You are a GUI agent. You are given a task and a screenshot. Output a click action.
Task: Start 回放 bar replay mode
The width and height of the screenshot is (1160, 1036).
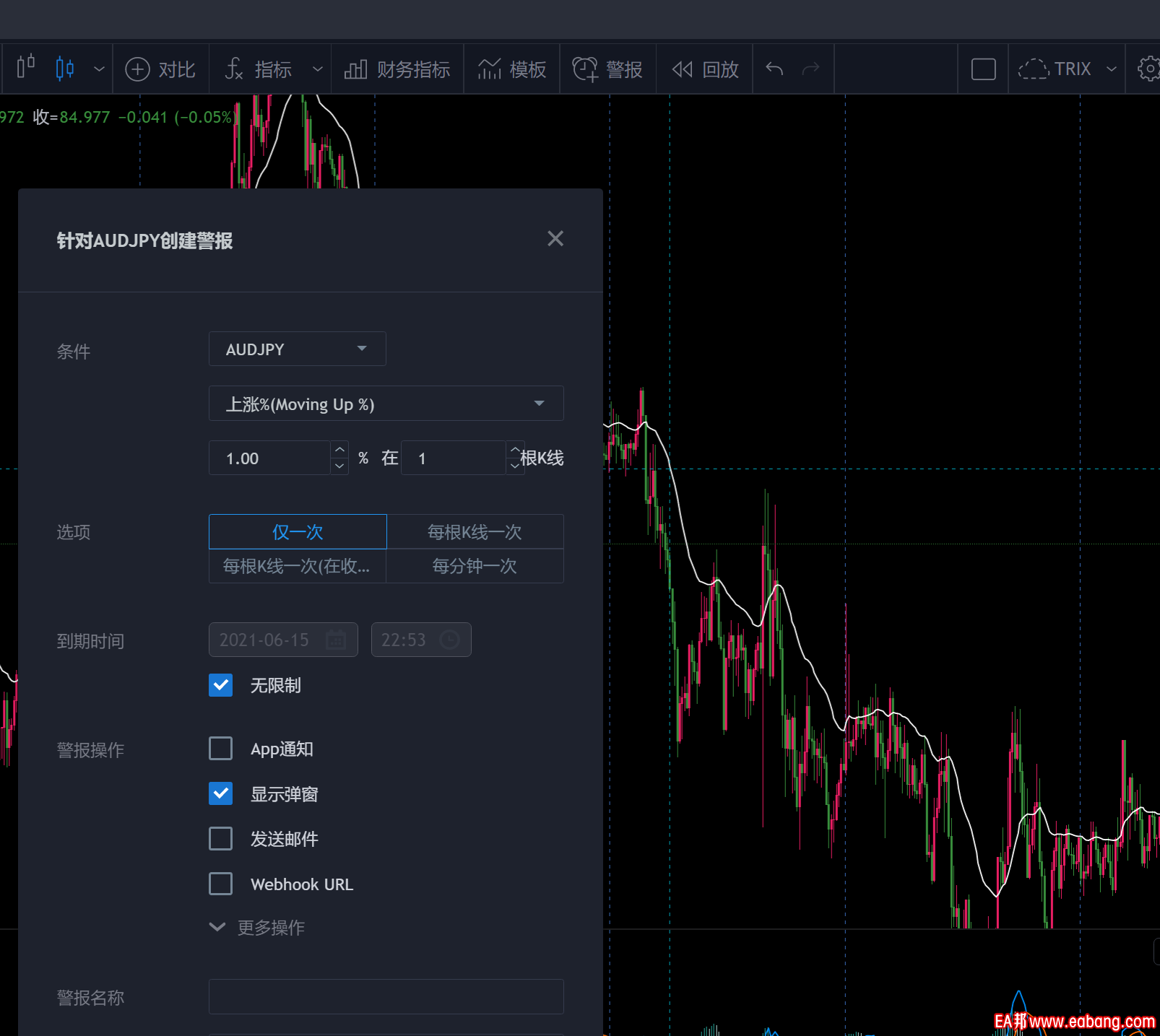click(x=705, y=69)
